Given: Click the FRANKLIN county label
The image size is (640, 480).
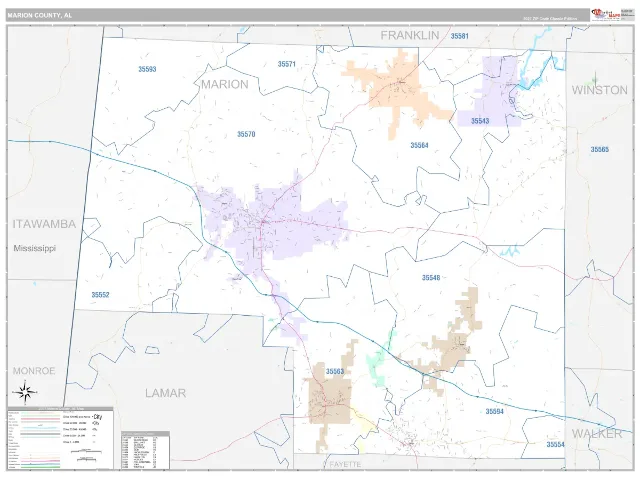Looking at the screenshot, I should [x=410, y=36].
